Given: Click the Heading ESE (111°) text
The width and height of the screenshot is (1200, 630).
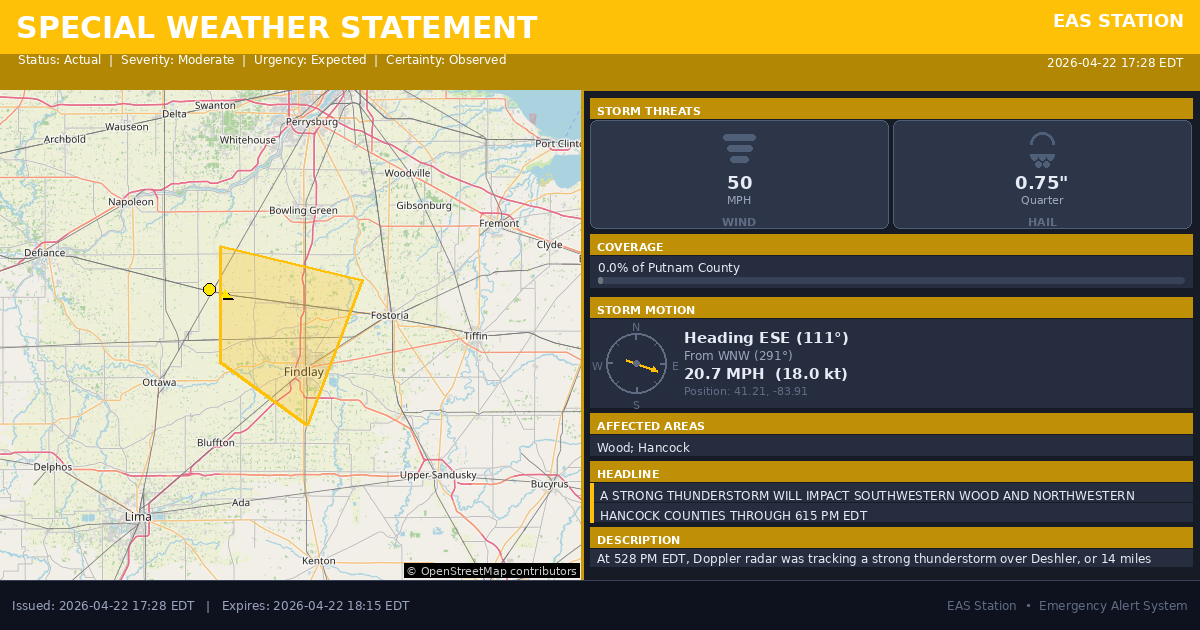Looking at the screenshot, I should [766, 338].
